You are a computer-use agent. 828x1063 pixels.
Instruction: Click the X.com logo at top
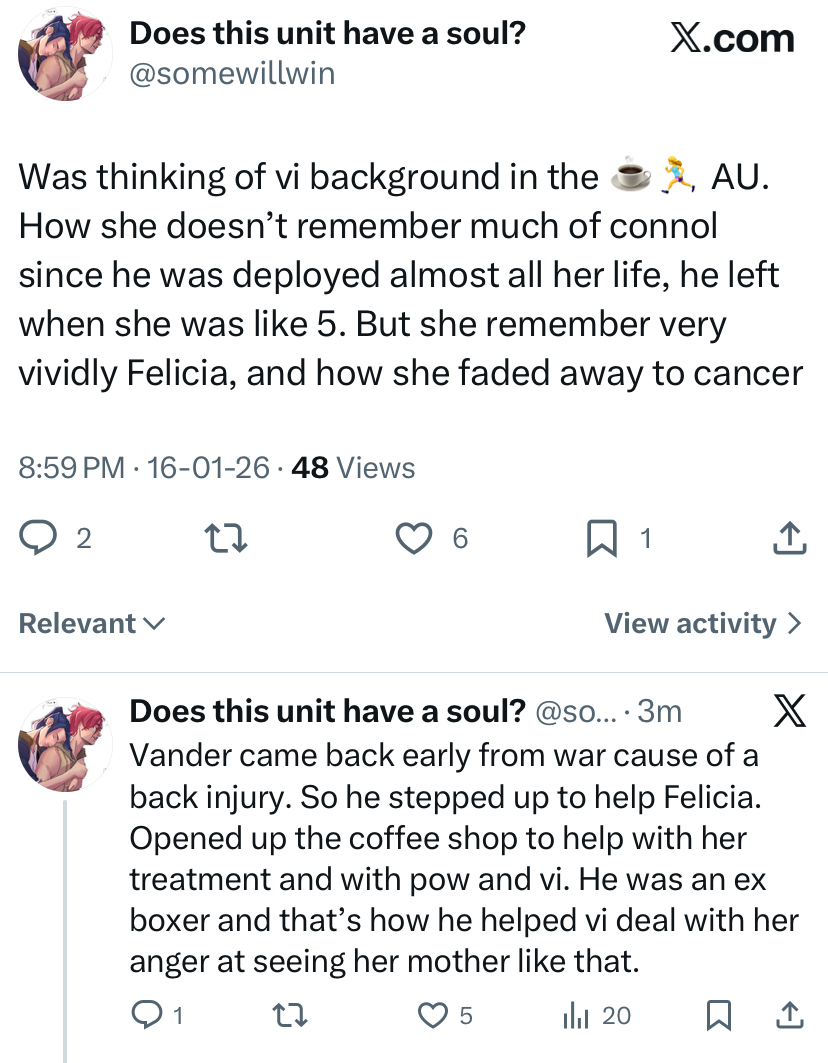pos(731,39)
